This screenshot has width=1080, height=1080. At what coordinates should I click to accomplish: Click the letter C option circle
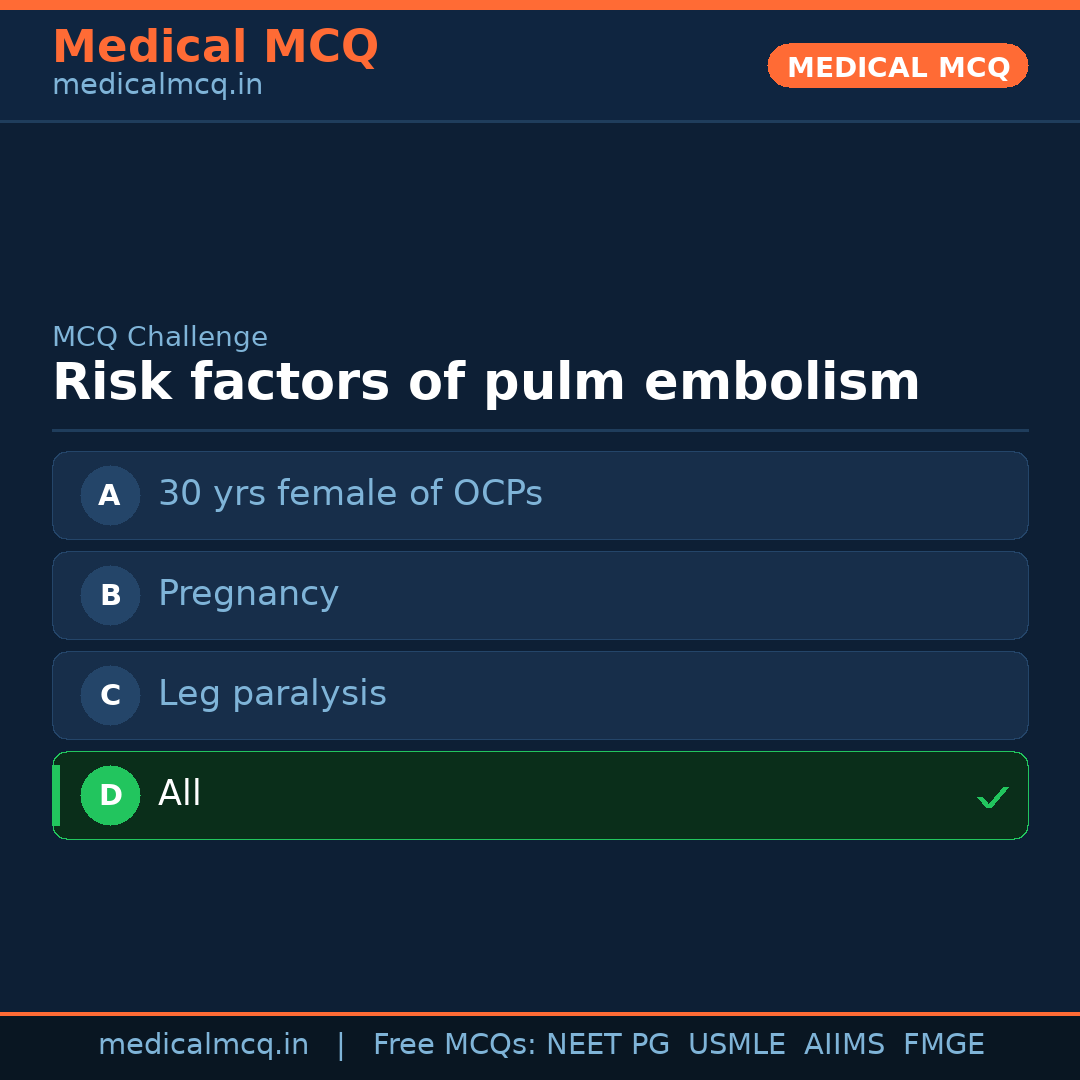pos(110,695)
